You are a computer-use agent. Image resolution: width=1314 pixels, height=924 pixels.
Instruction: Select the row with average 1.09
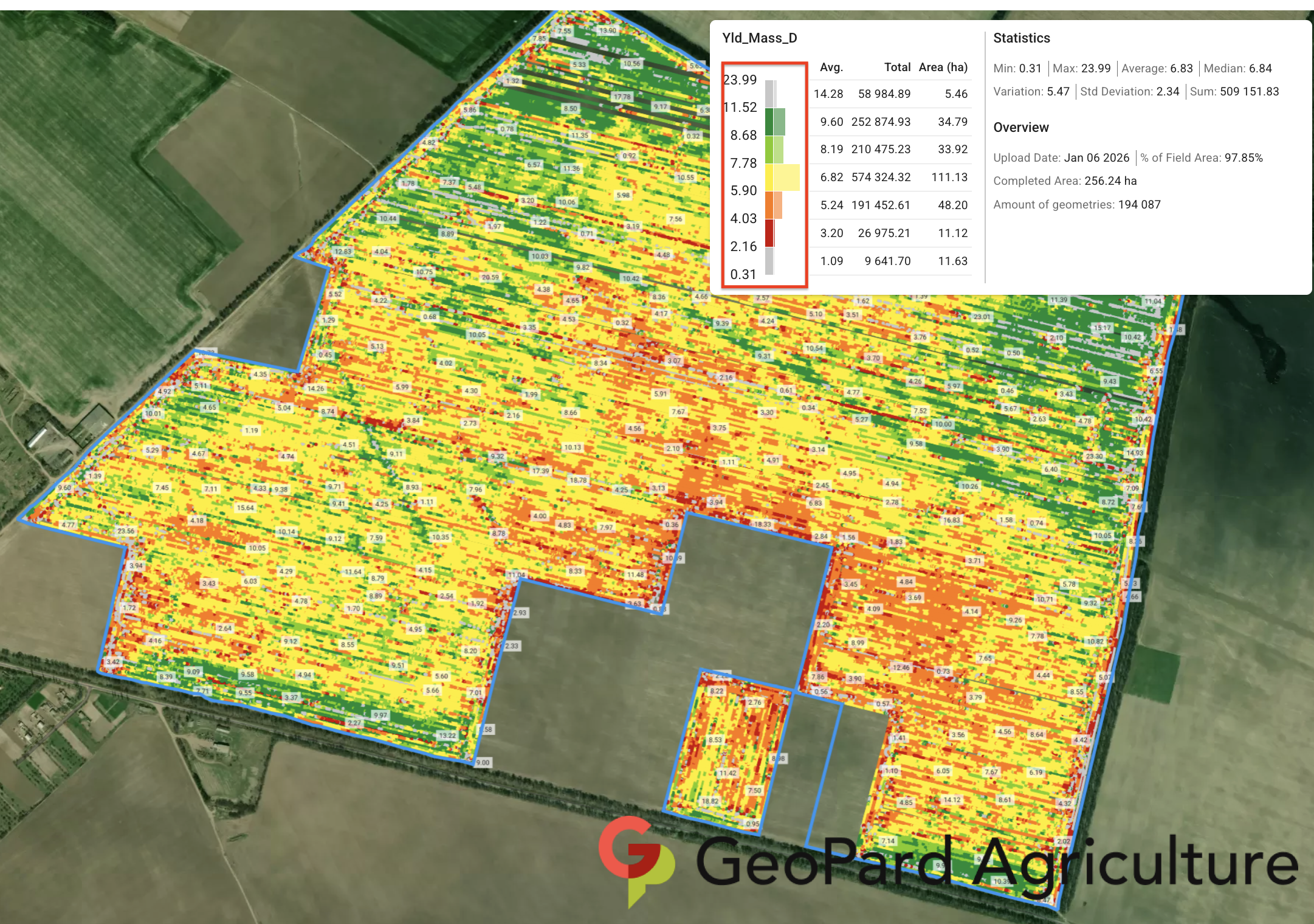coord(890,261)
